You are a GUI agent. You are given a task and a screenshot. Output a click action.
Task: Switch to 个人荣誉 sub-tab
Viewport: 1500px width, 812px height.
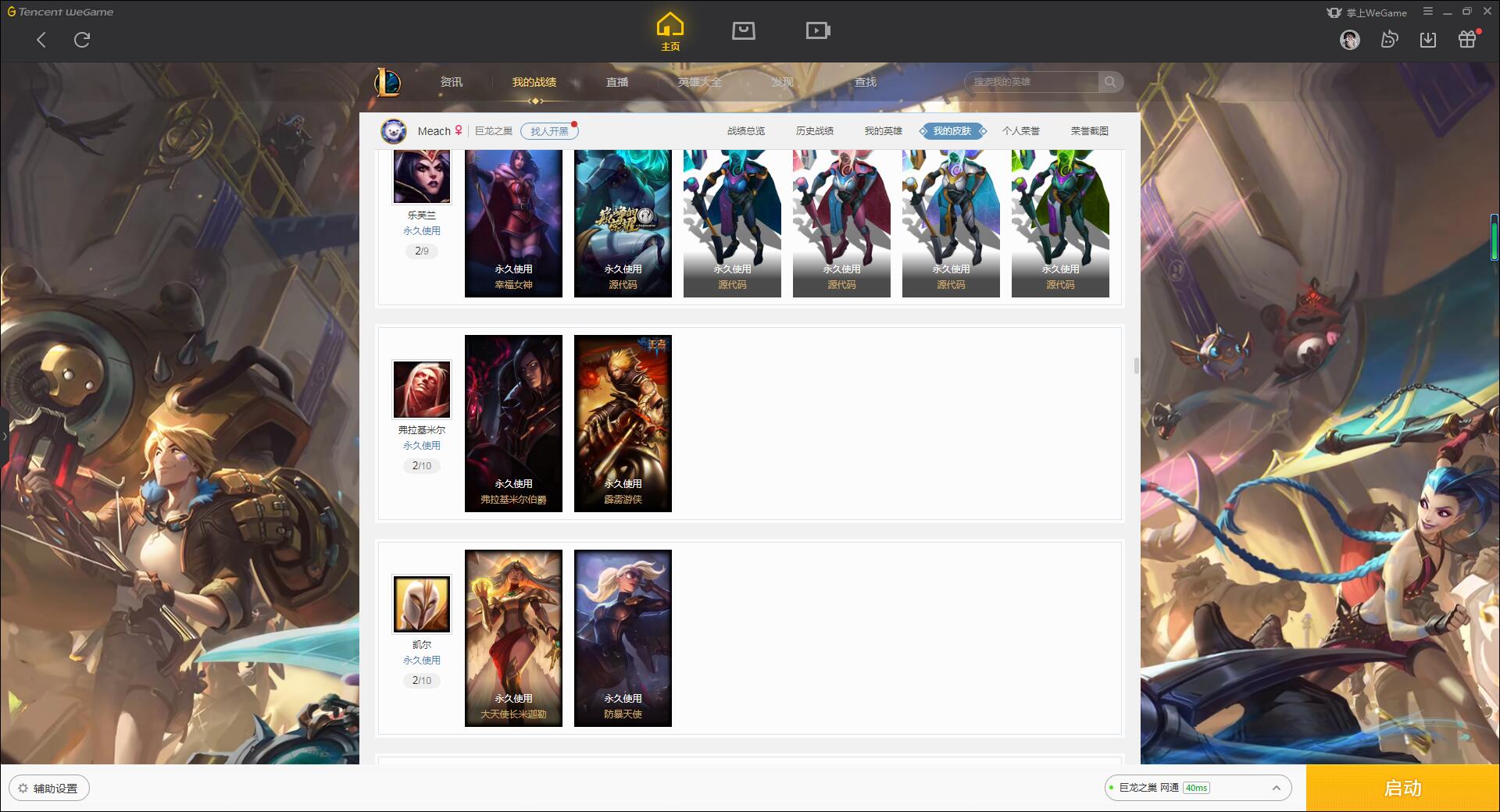point(1021,131)
